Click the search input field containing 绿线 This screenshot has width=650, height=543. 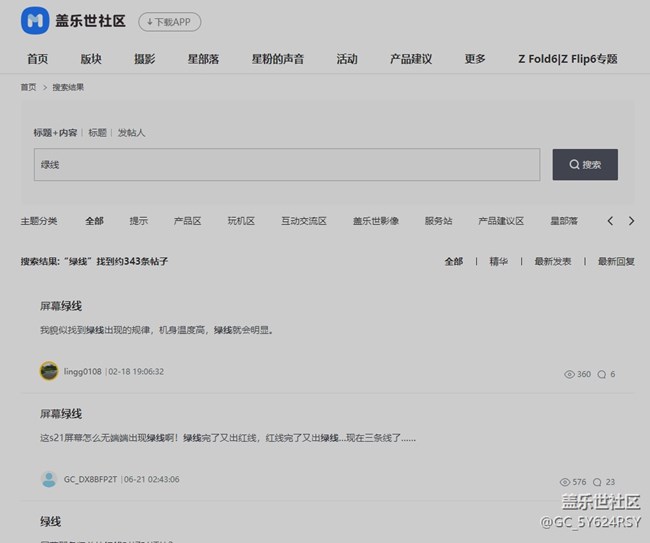point(286,164)
